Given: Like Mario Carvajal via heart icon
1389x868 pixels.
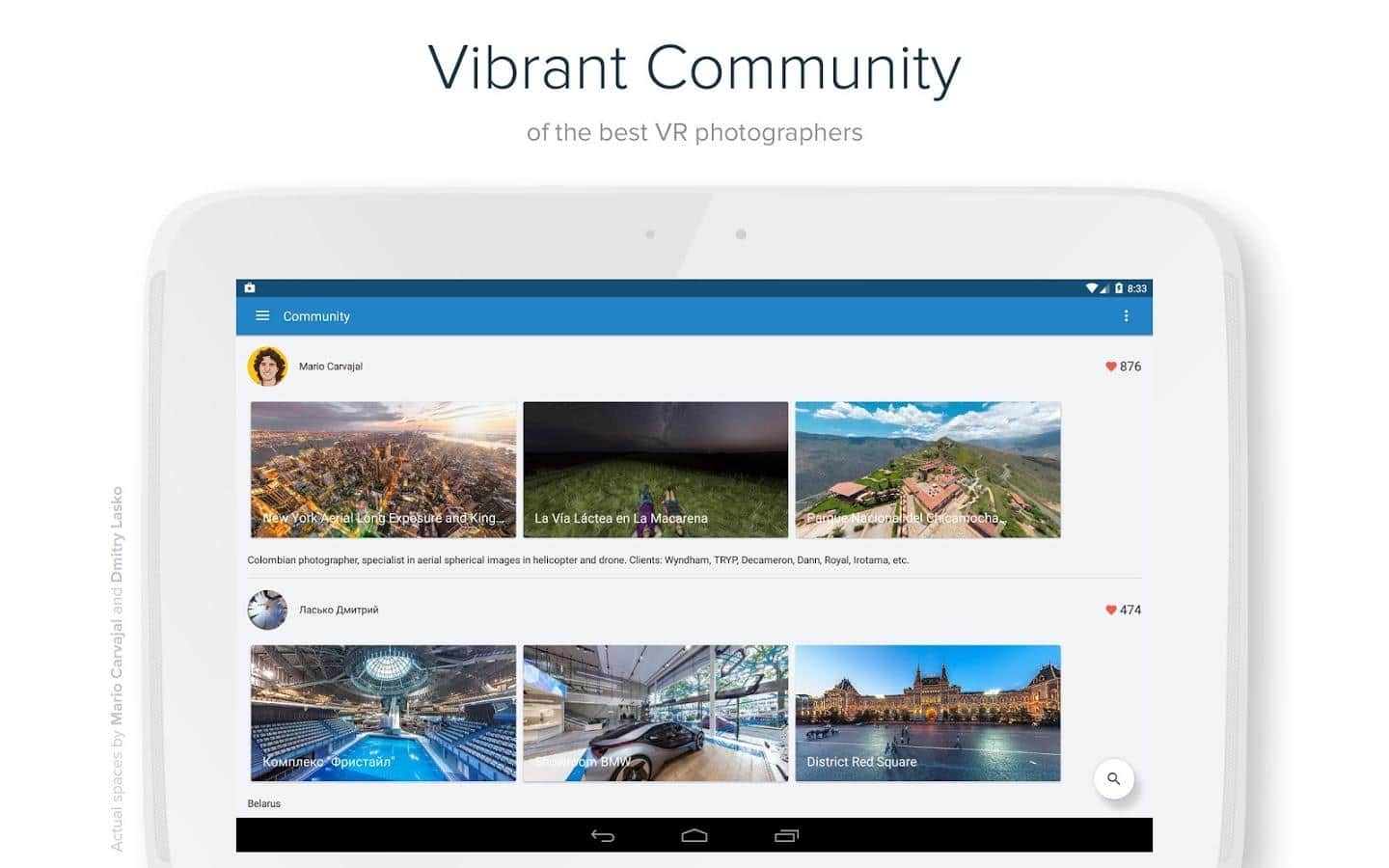Looking at the screenshot, I should pyautogui.click(x=1110, y=366).
